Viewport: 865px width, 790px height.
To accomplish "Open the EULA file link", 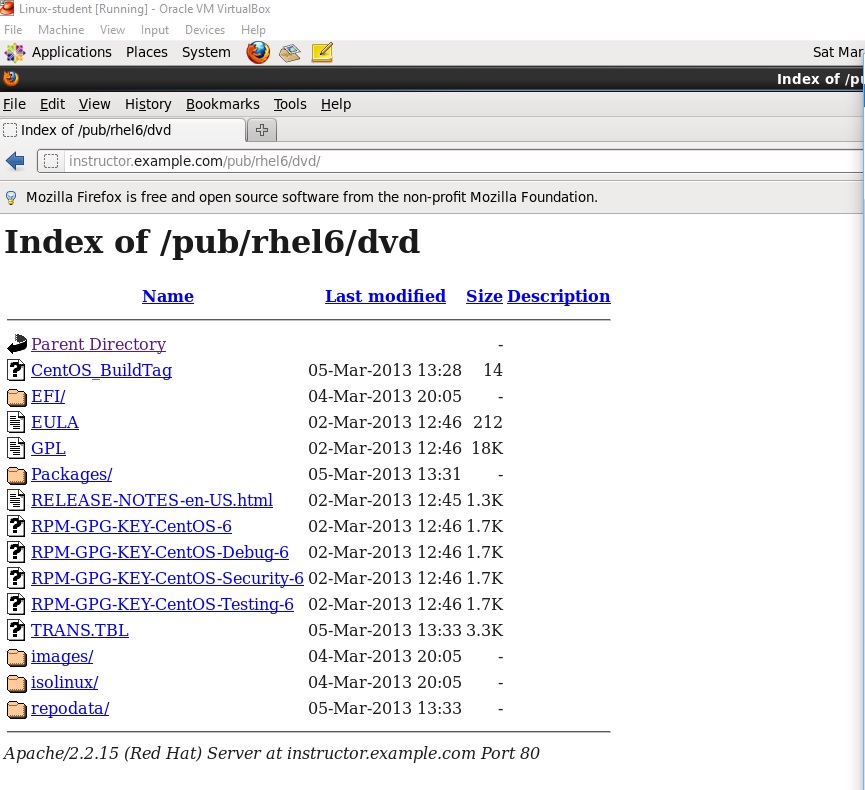I will (55, 422).
